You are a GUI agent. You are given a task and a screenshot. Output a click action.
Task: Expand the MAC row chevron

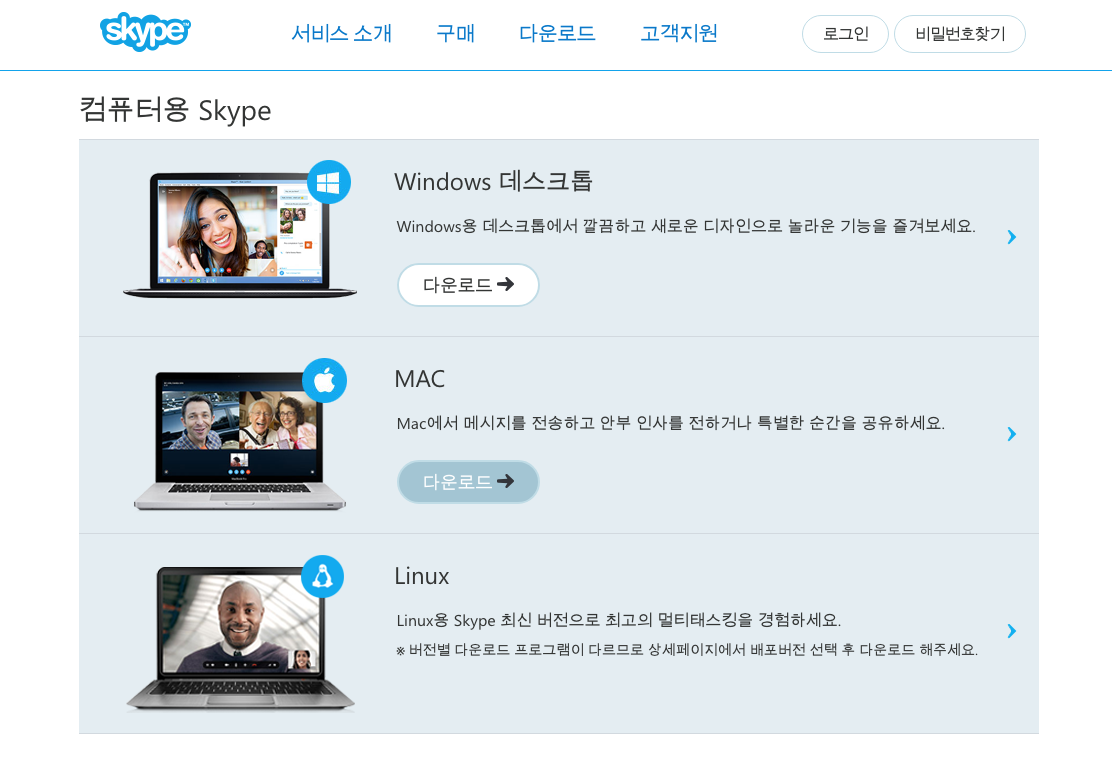click(x=1012, y=434)
